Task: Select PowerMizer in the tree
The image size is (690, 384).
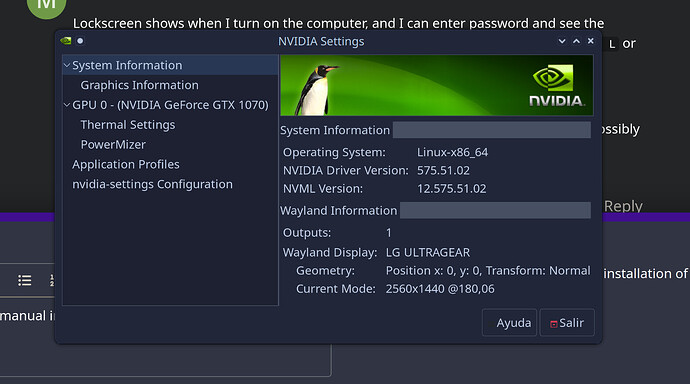Action: [x=113, y=144]
